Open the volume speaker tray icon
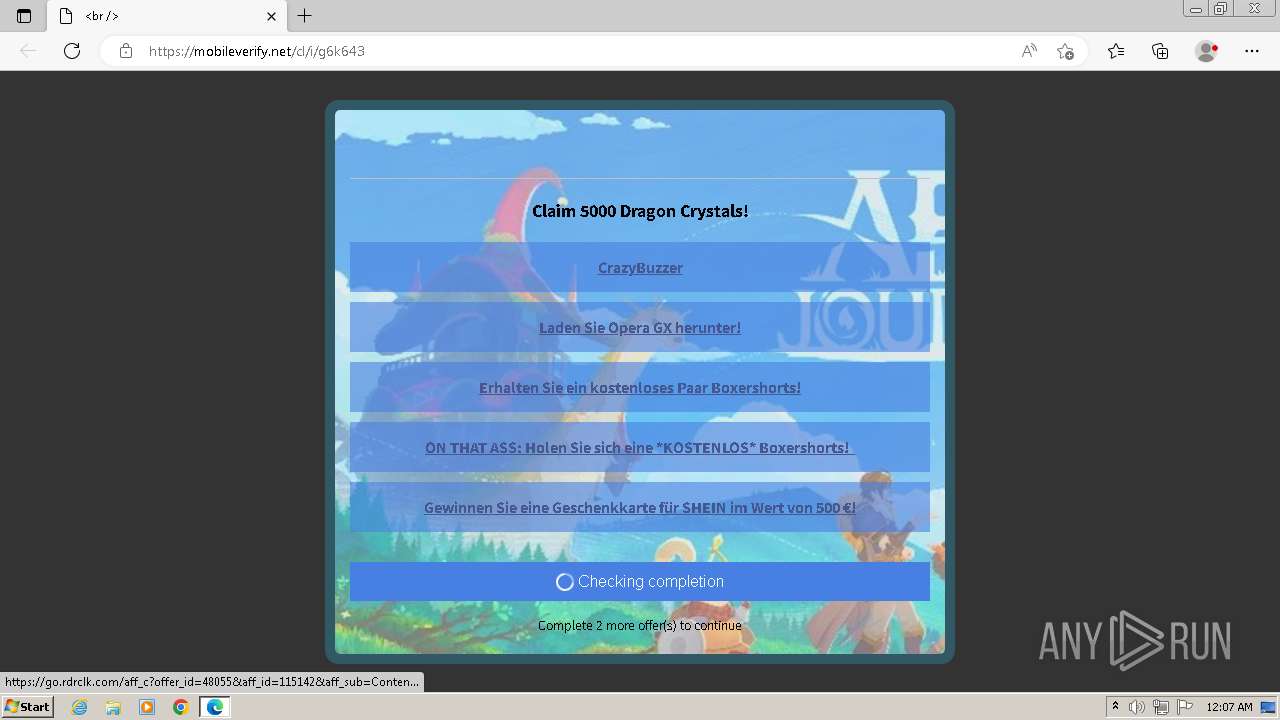 click(x=1137, y=707)
